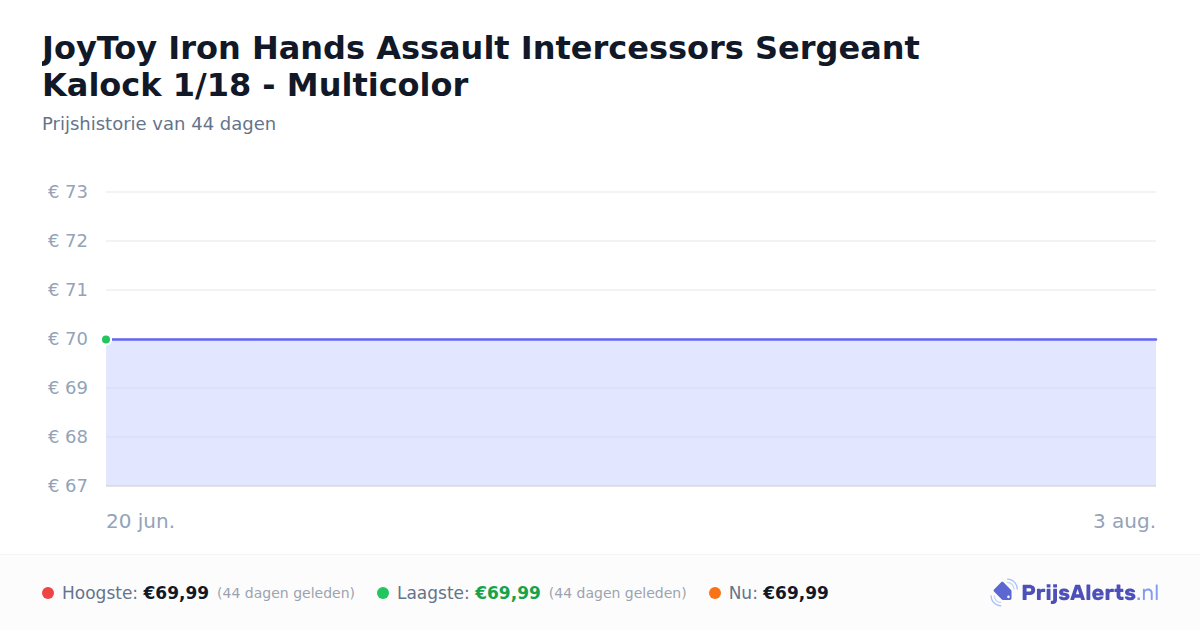The height and width of the screenshot is (630, 1200).
Task: Click the PrijsAlerts price tag logo icon
Action: (1003, 593)
